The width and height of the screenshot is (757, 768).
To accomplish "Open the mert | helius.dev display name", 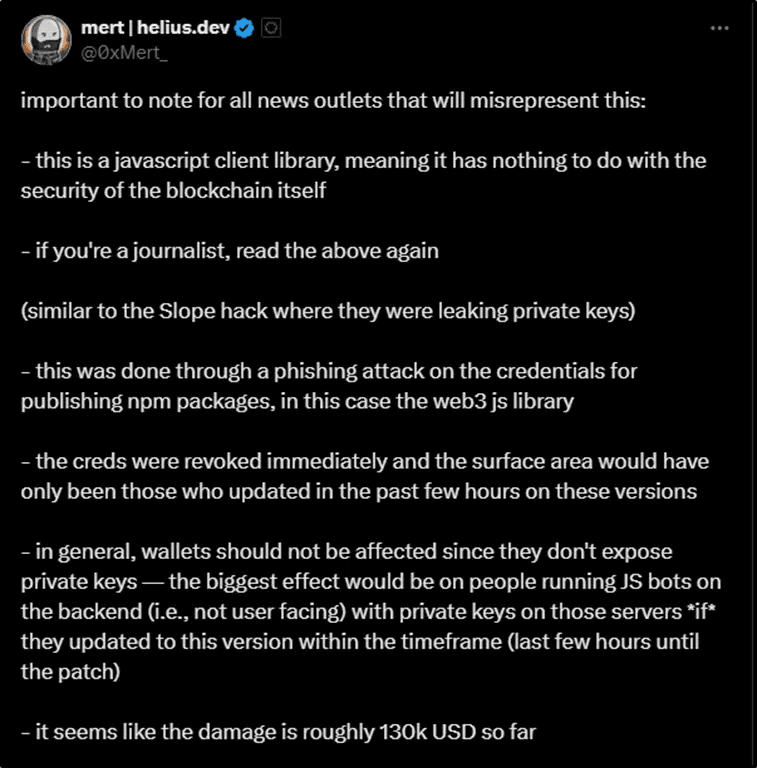I will [155, 28].
